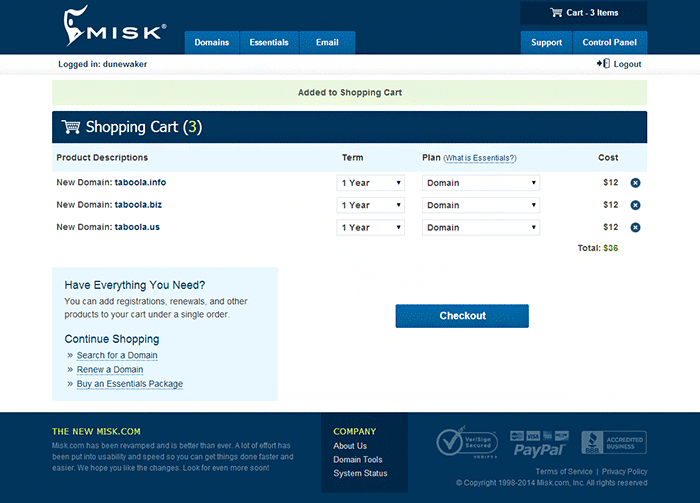Open the System Status footer link
Viewport: 700px width, 503px height.
pyautogui.click(x=360, y=473)
